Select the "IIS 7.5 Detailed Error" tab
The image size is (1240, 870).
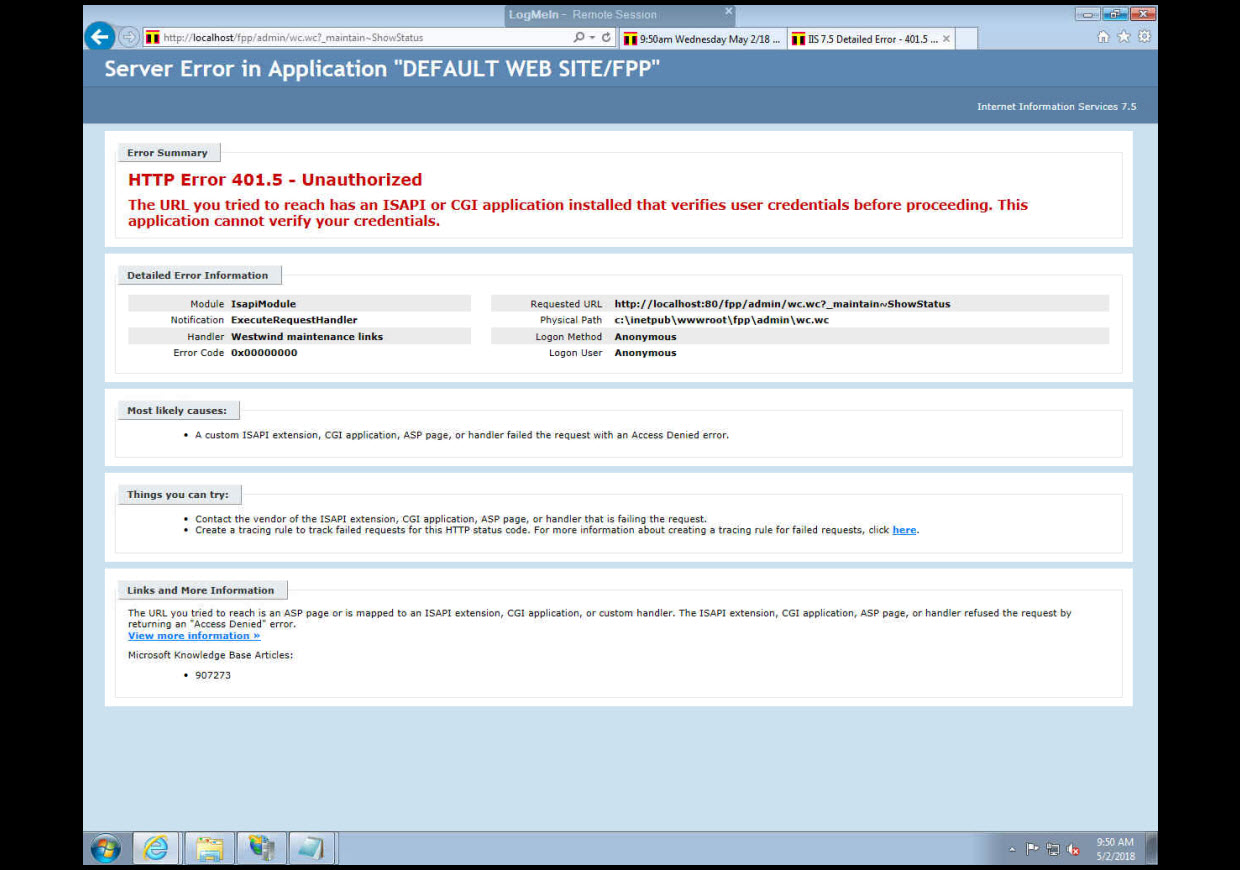(x=865, y=39)
